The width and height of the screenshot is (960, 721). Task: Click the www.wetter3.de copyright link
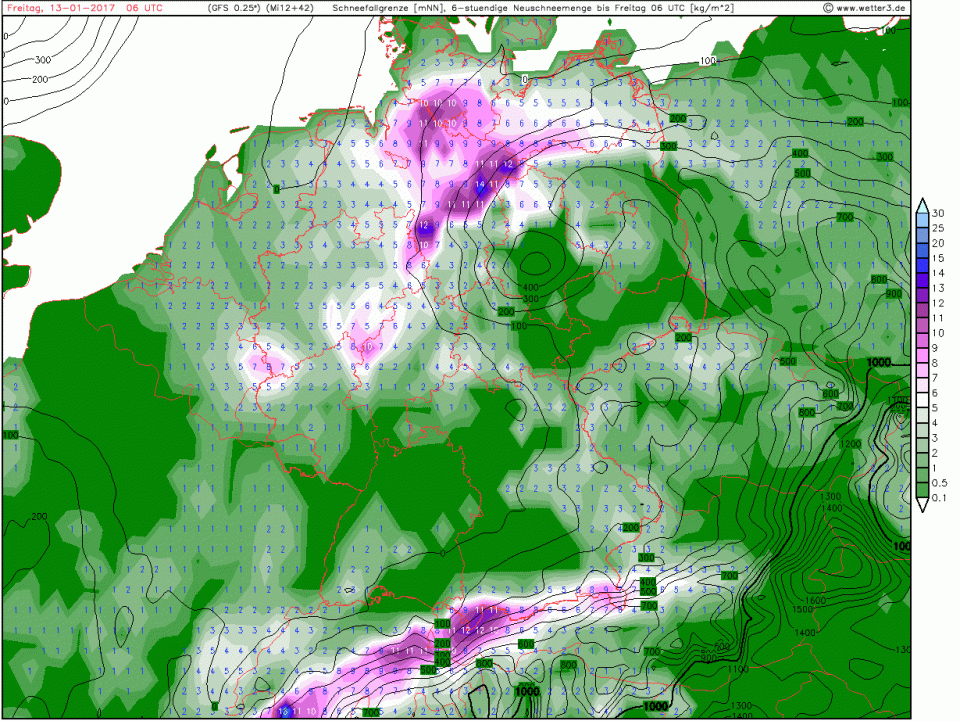pyautogui.click(x=865, y=8)
